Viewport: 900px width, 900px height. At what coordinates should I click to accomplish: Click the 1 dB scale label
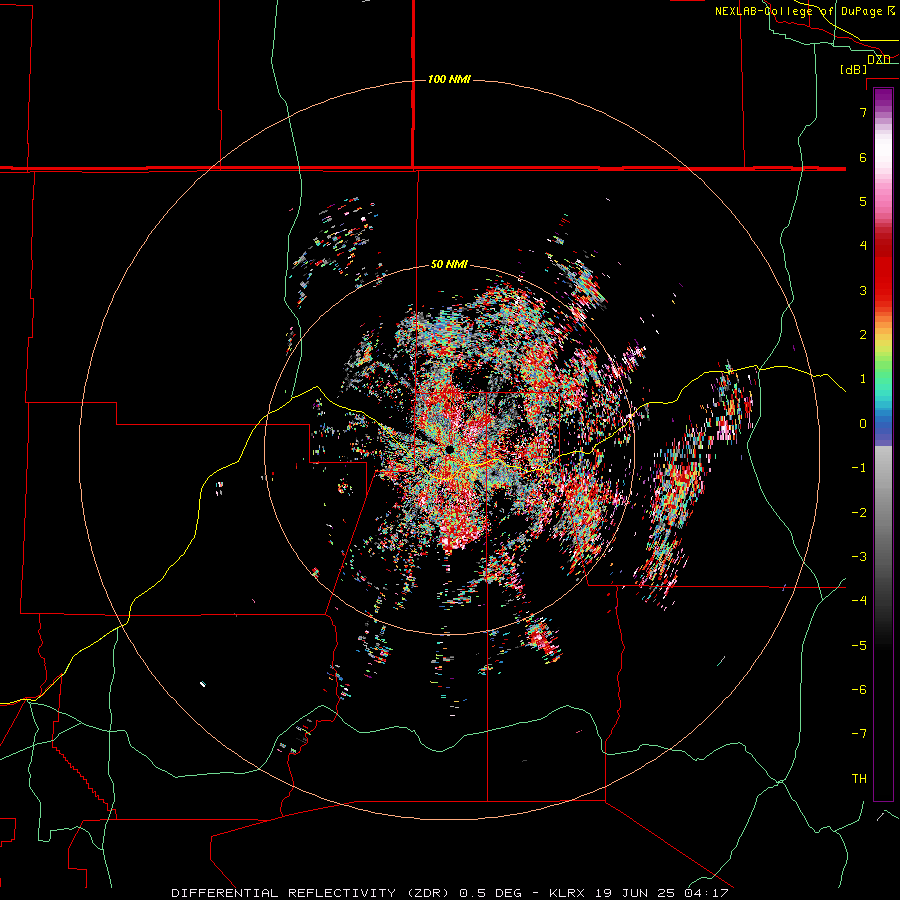point(863,379)
